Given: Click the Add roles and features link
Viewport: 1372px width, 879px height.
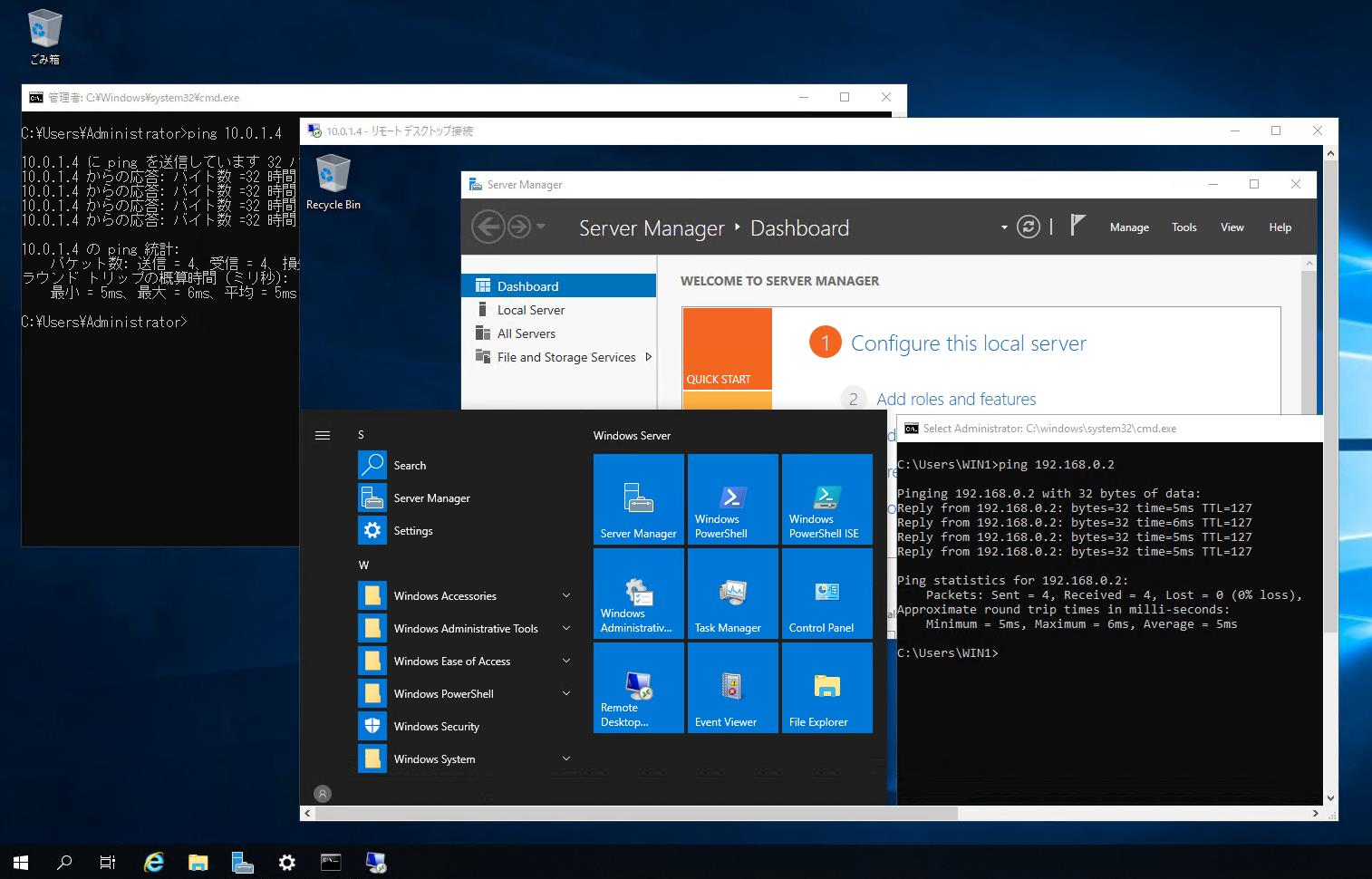Looking at the screenshot, I should click(x=956, y=399).
